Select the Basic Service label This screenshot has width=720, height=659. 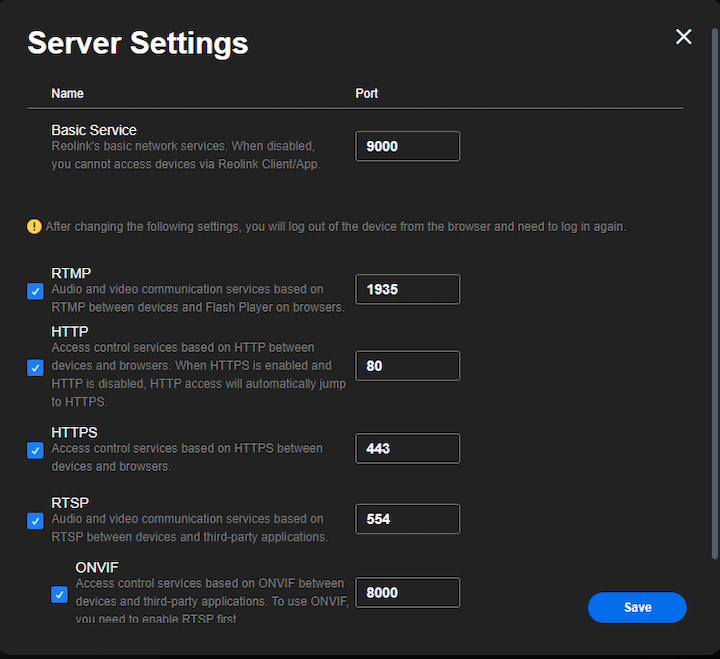coord(94,130)
